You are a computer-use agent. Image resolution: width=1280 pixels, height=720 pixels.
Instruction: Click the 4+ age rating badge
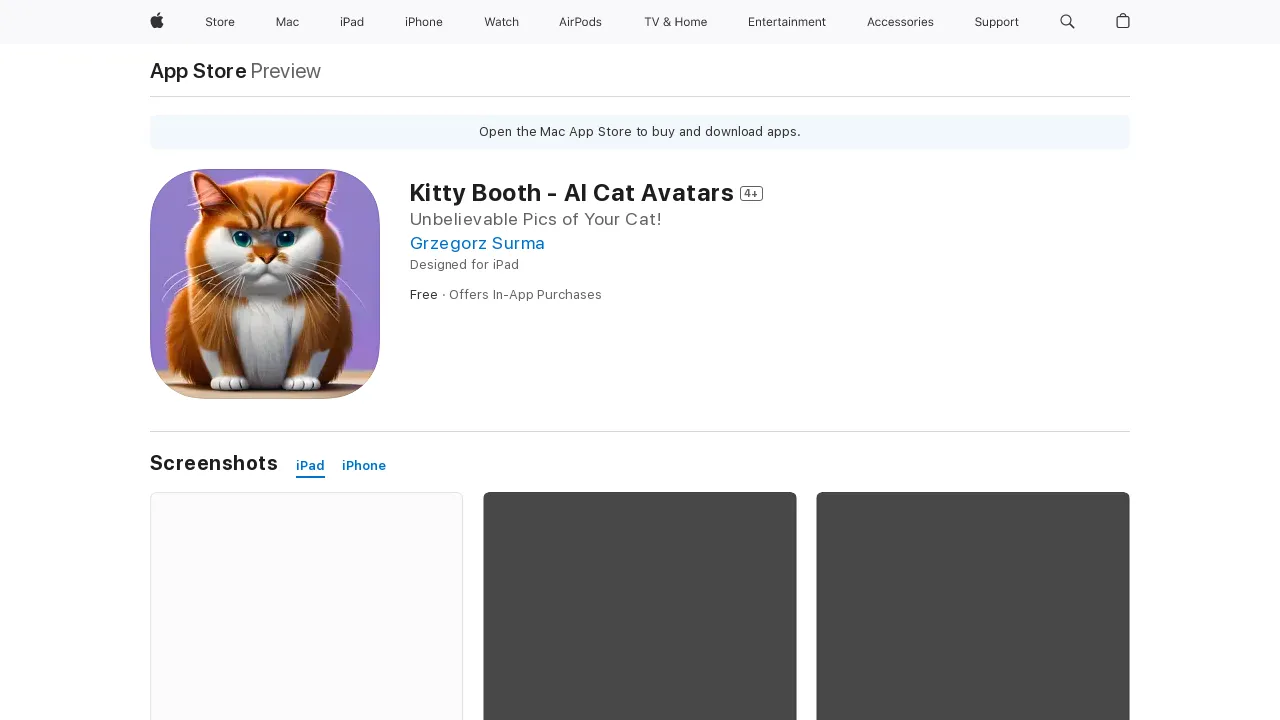coord(751,193)
